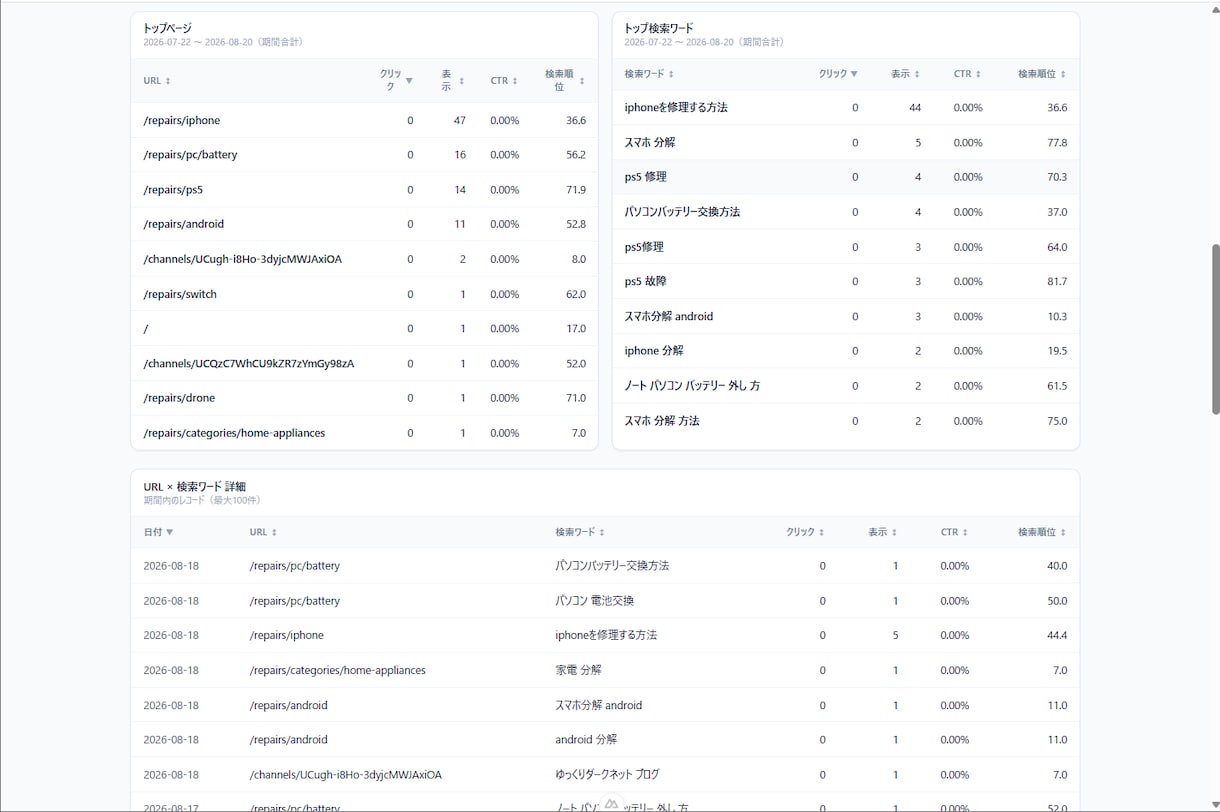This screenshot has width=1220, height=812.
Task: Click the URL × 検索ワード 詳細 heading
Action: click(x=194, y=487)
